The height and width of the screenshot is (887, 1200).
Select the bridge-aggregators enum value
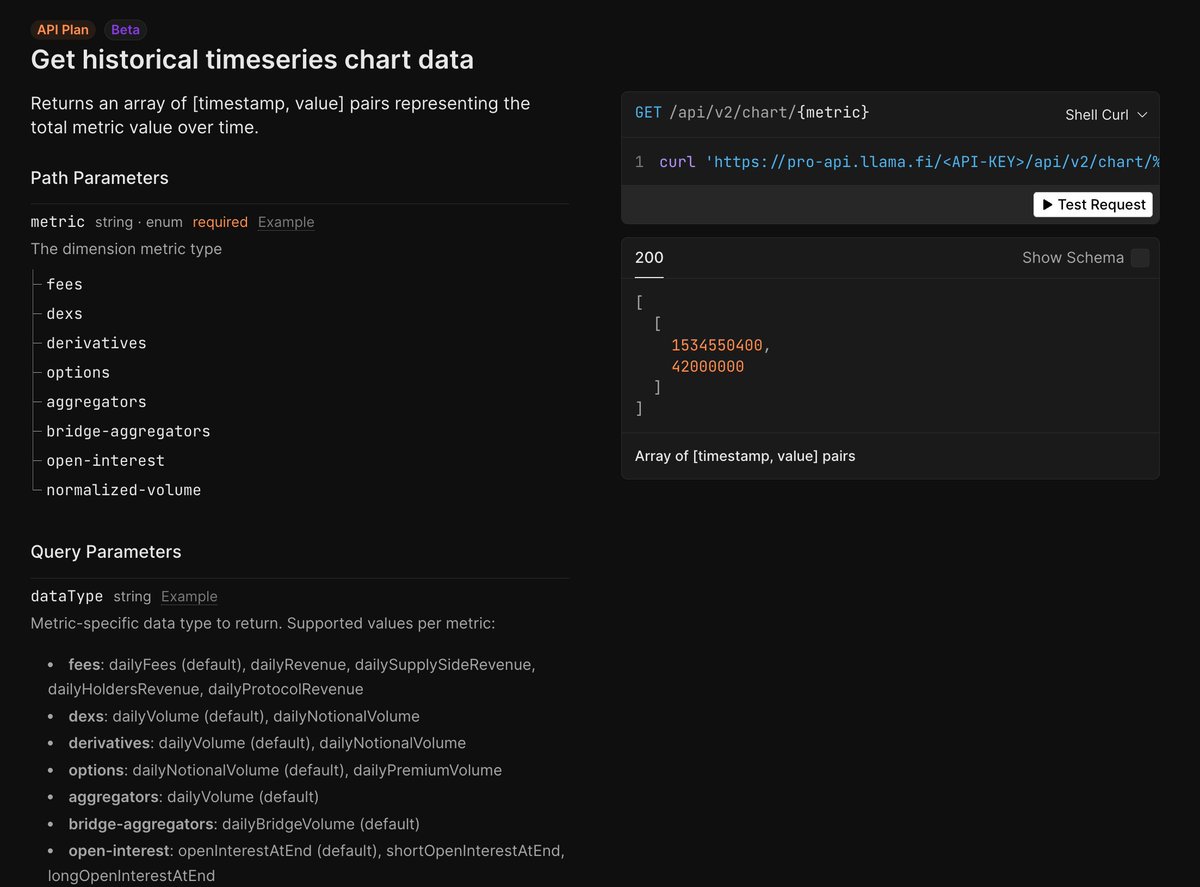coord(128,431)
